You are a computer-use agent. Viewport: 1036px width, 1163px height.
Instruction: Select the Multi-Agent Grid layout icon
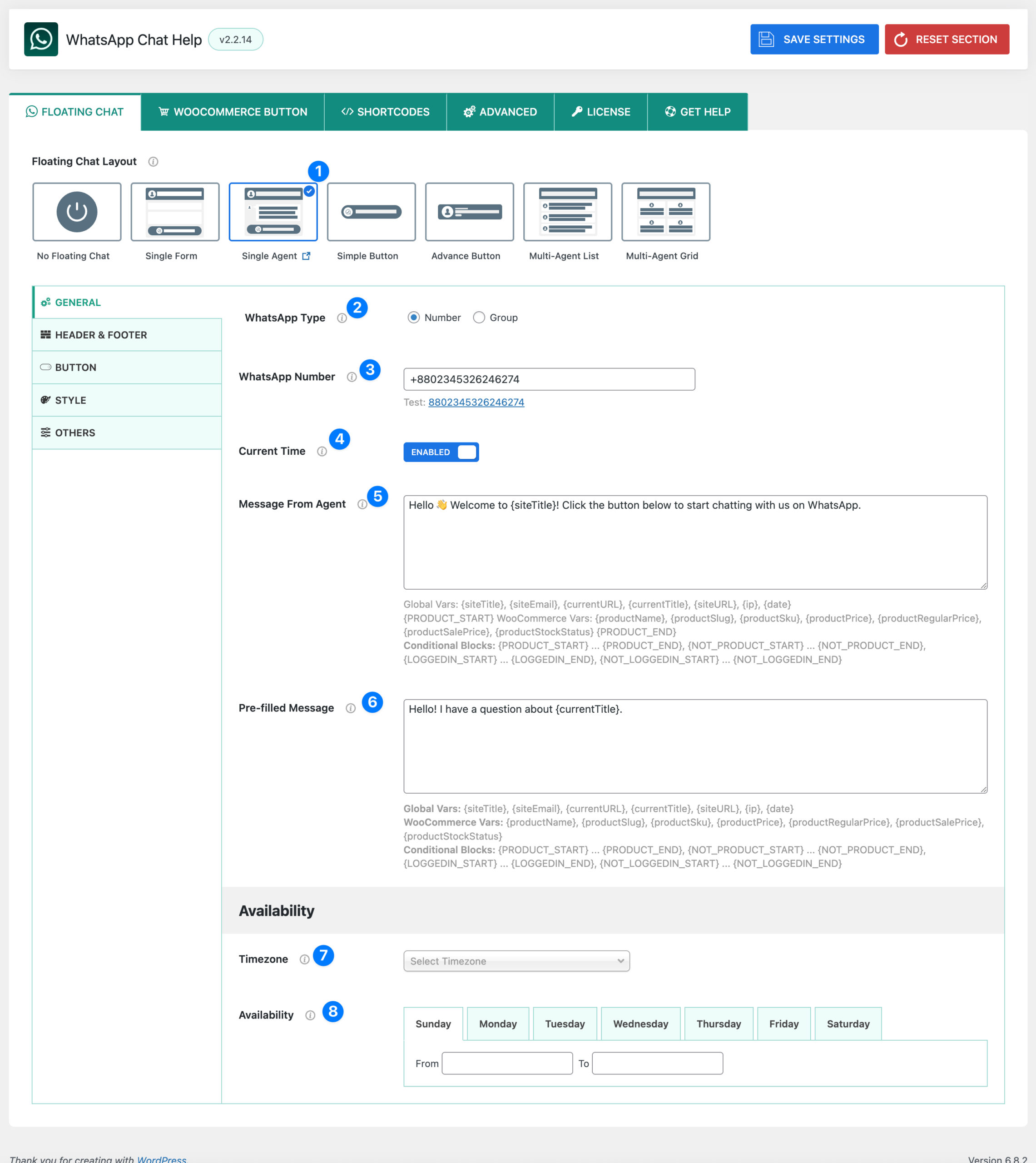point(665,212)
